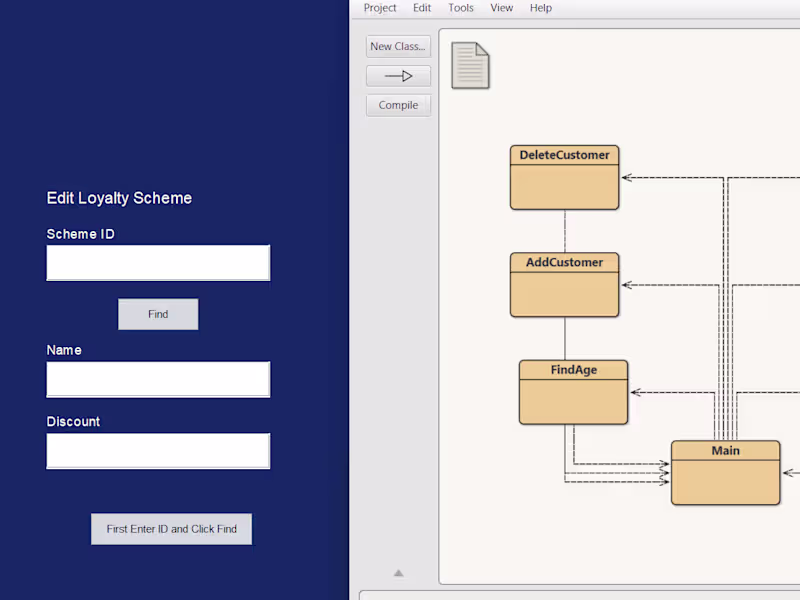800x600 pixels.
Task: Open the Project menu
Action: (380, 8)
